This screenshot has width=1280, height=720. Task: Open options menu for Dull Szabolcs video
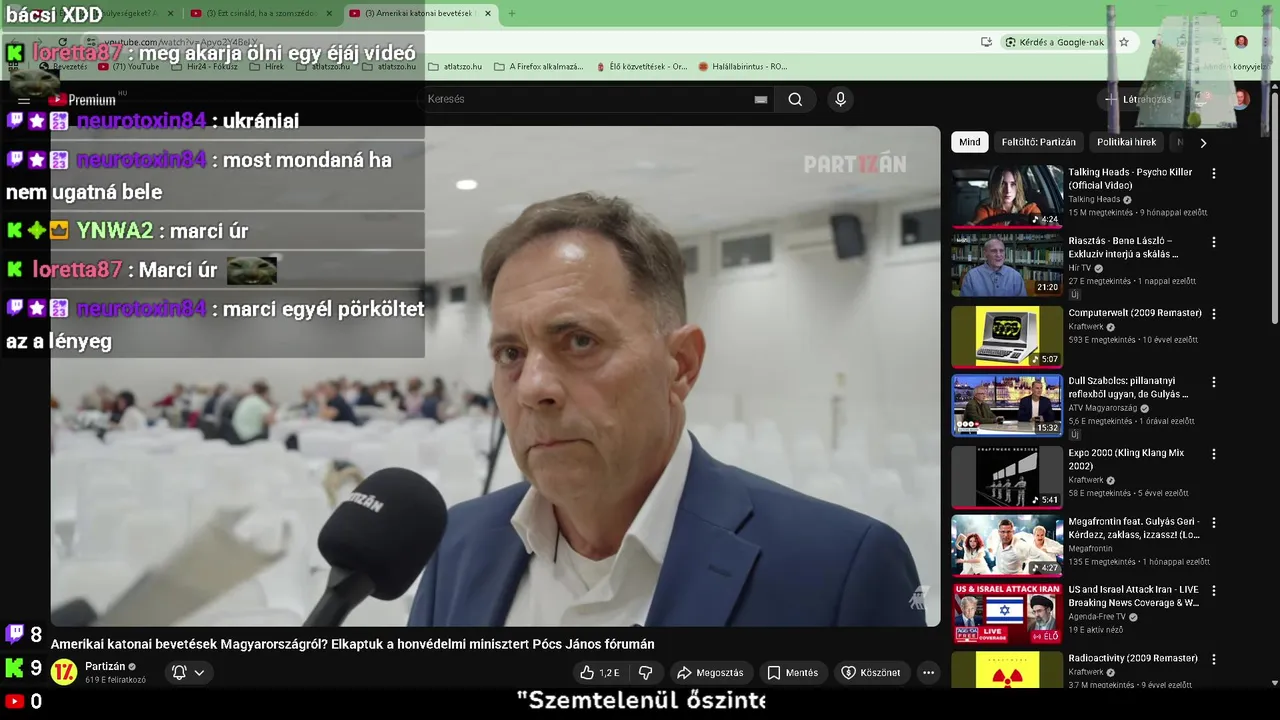point(1214,382)
